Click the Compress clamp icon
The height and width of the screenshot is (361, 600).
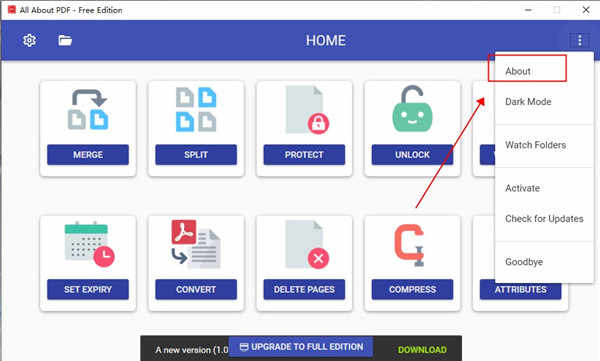pyautogui.click(x=410, y=245)
